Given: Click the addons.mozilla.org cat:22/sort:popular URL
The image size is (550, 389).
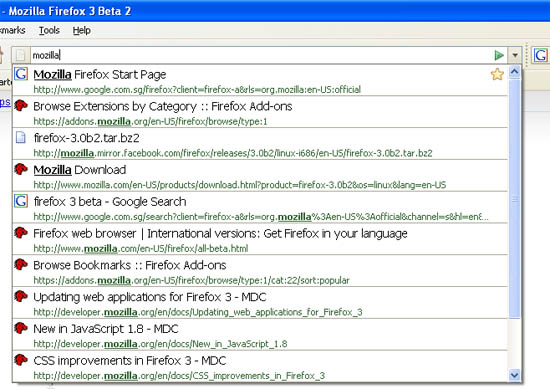Looking at the screenshot, I should (192, 280).
